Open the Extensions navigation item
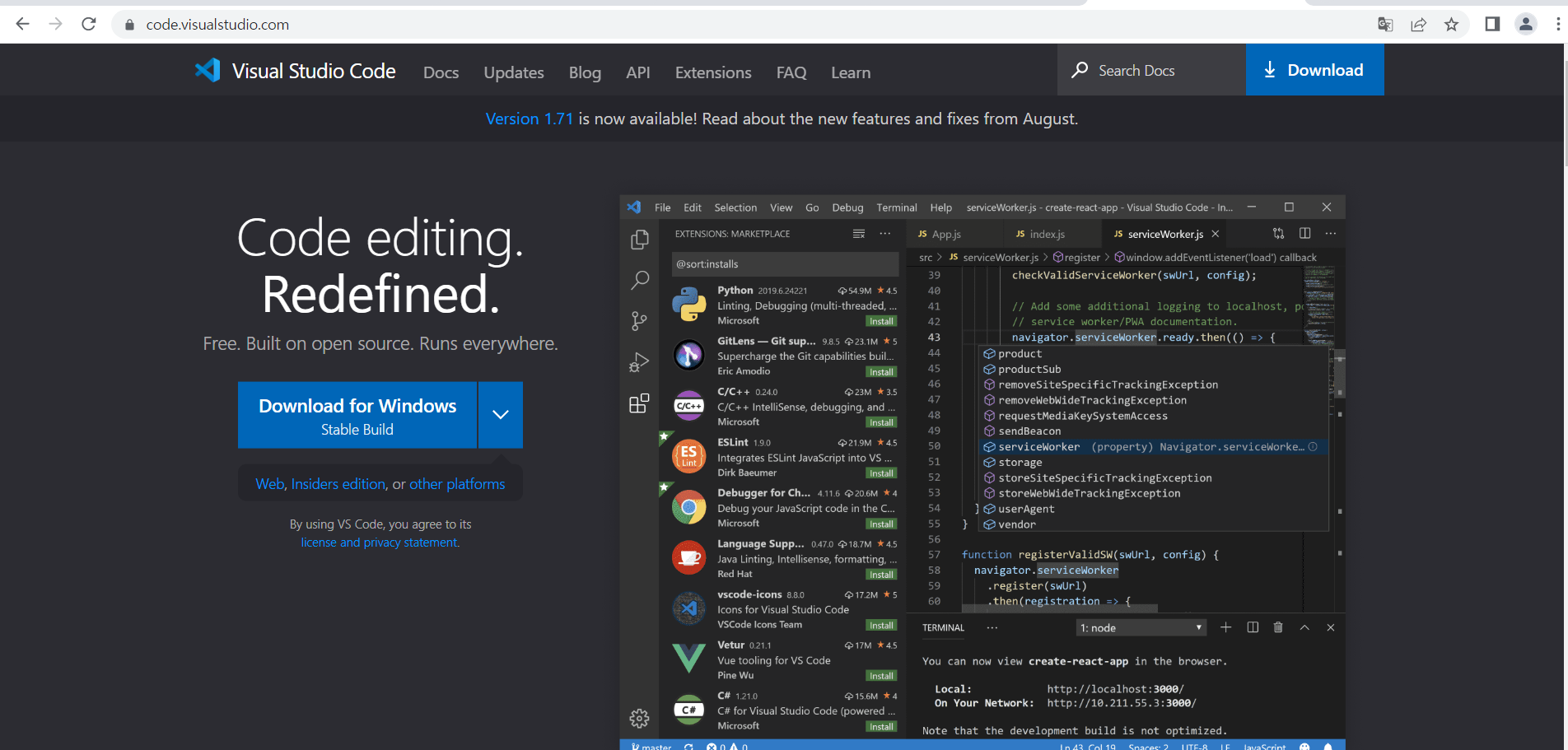This screenshot has height=750, width=1568. (713, 72)
